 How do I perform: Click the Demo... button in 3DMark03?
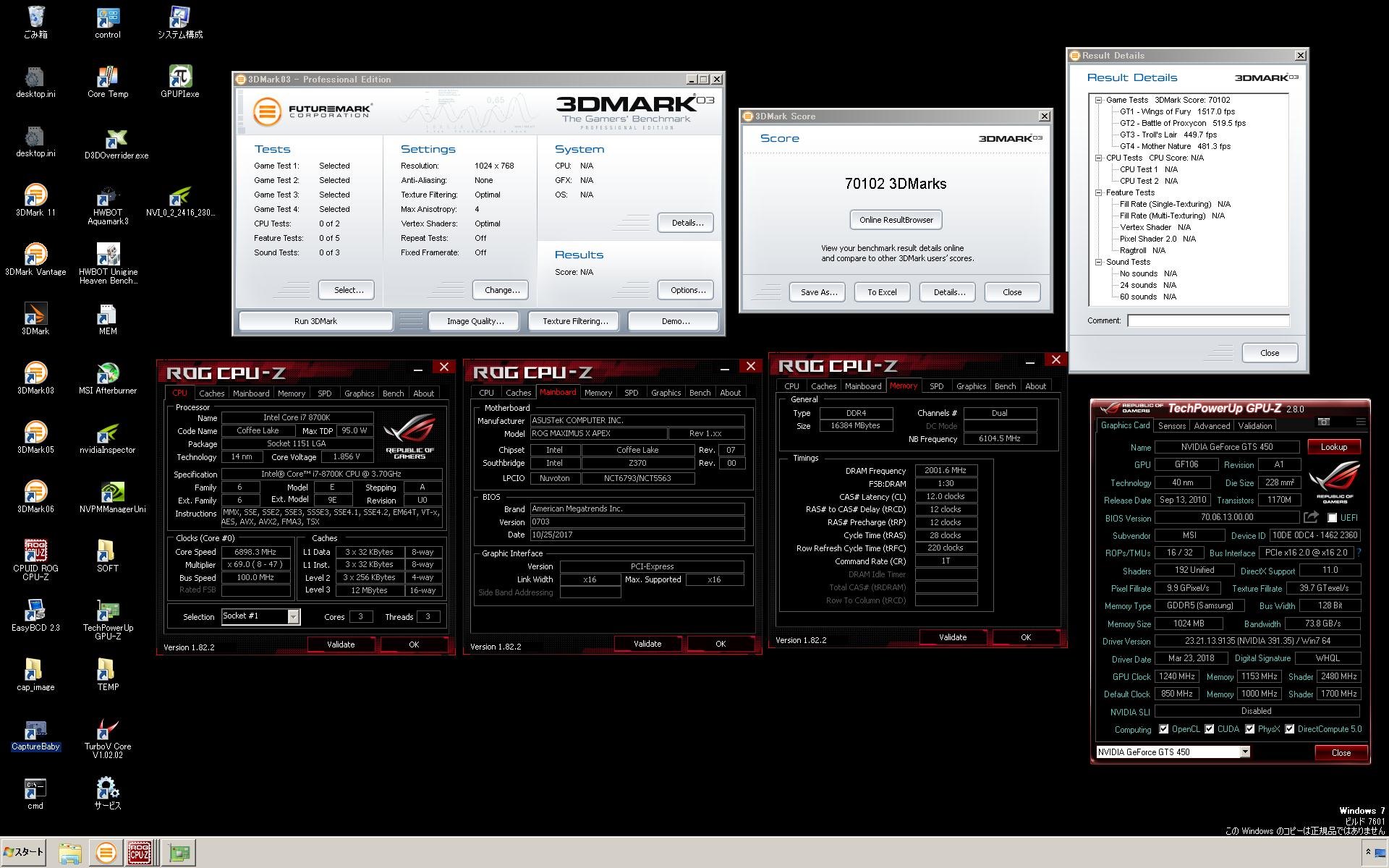coord(675,321)
